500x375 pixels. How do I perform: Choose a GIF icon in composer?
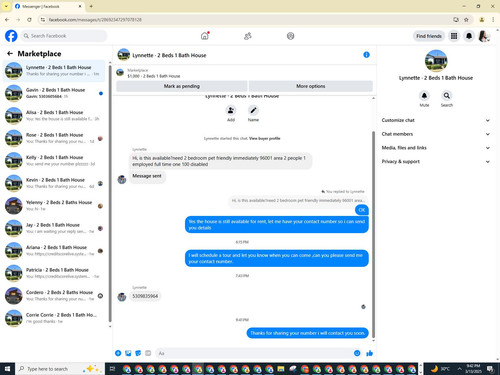pos(148,353)
